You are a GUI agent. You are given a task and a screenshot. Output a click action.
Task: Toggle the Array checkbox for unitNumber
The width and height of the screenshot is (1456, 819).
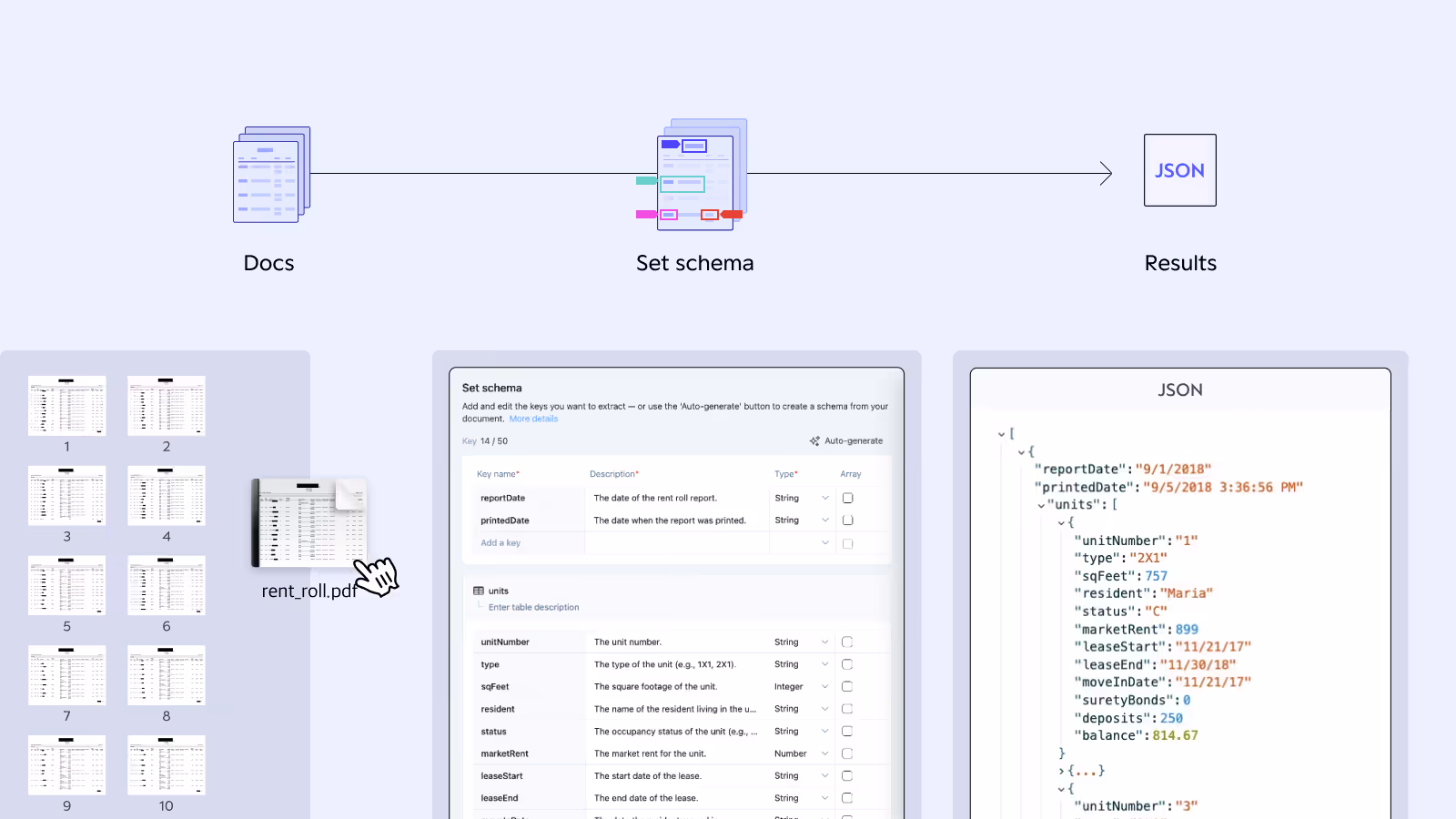coord(847,642)
